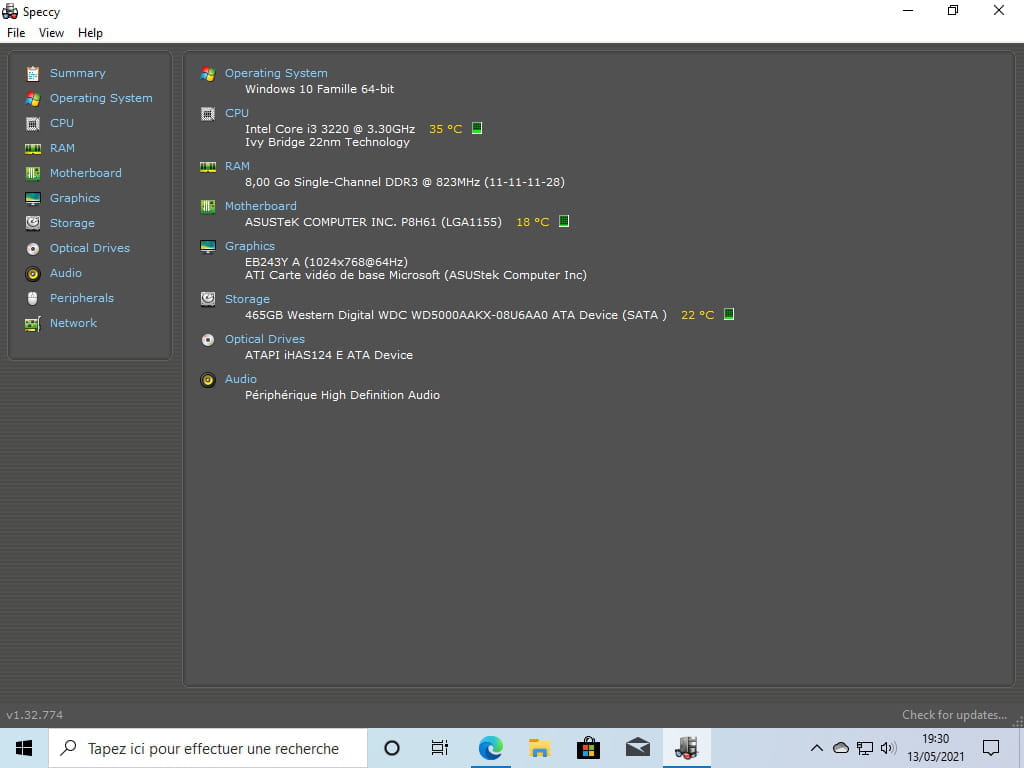Click the motherboard temperature value 18 °C
This screenshot has width=1024, height=768.
tap(532, 222)
